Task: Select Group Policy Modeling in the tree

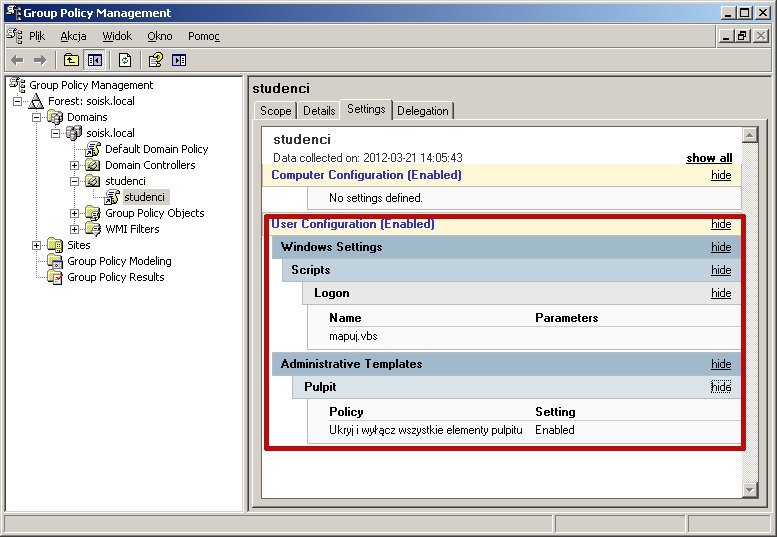Action: click(119, 261)
